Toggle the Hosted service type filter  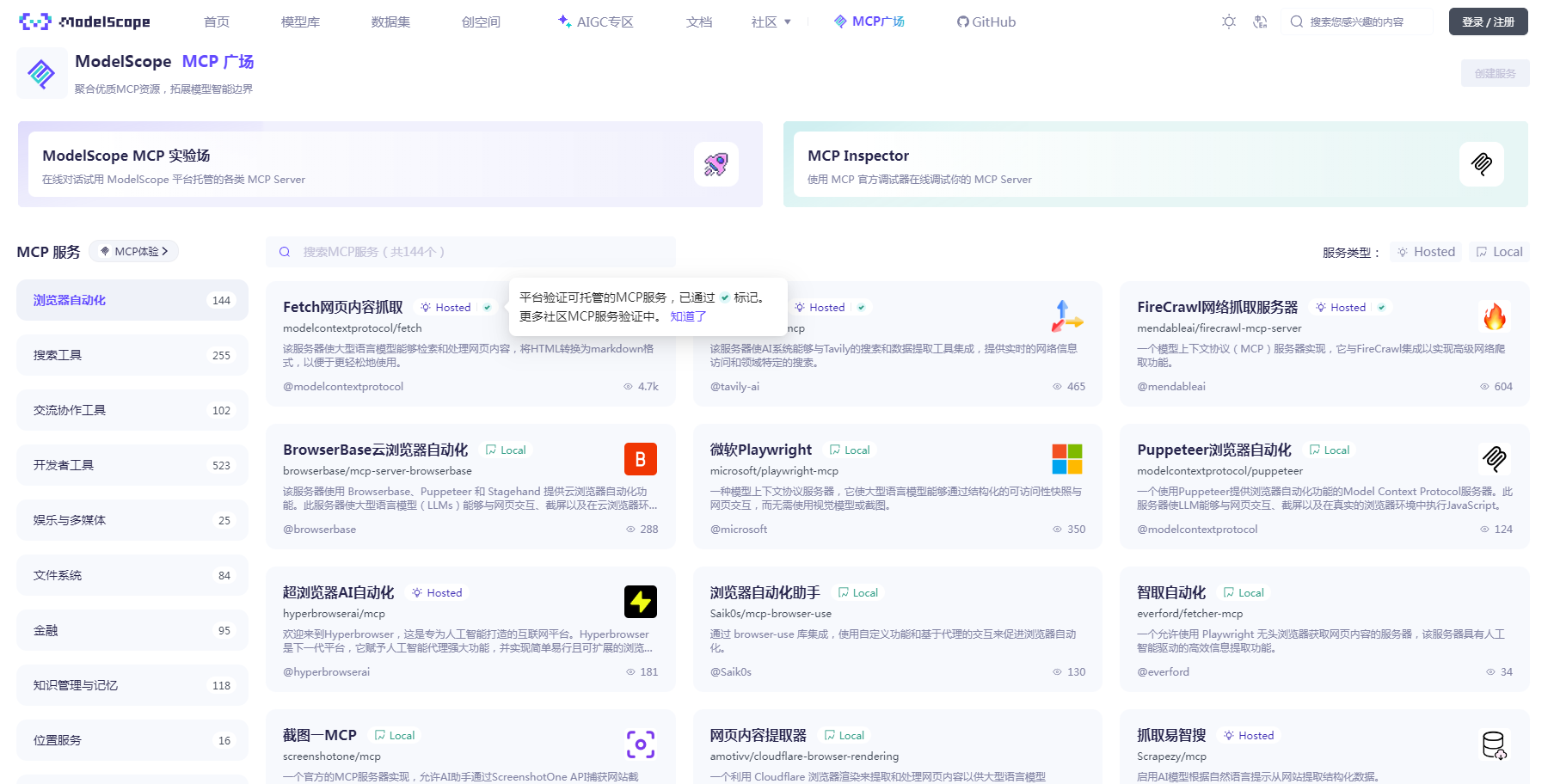coord(1426,252)
